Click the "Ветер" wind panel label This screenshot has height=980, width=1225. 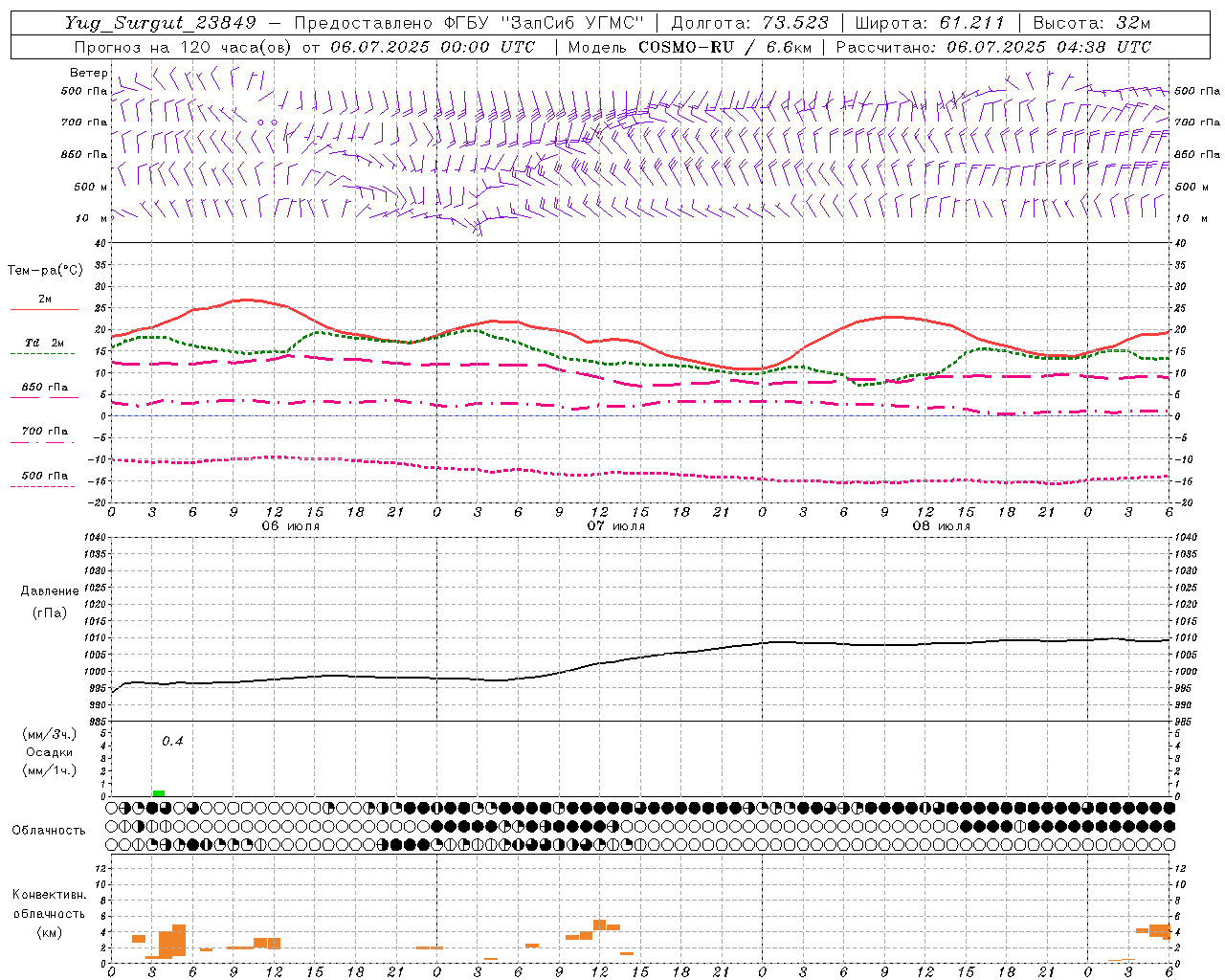88,73
